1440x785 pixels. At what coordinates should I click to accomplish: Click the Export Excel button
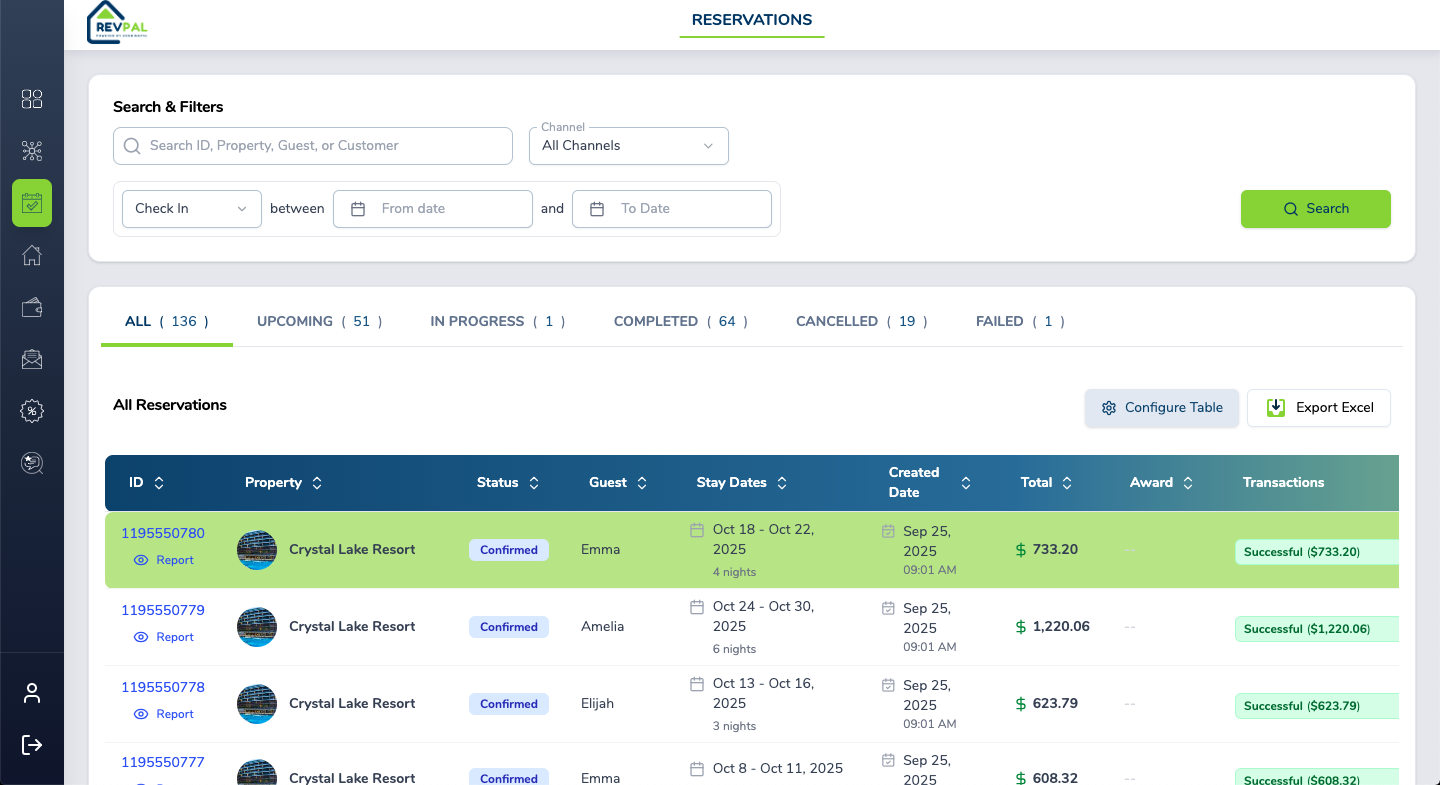click(1318, 408)
